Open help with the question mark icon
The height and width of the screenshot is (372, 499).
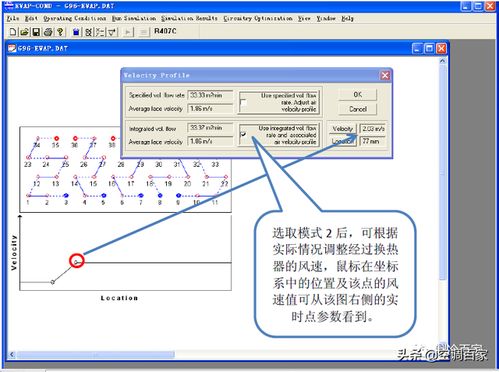[60, 32]
